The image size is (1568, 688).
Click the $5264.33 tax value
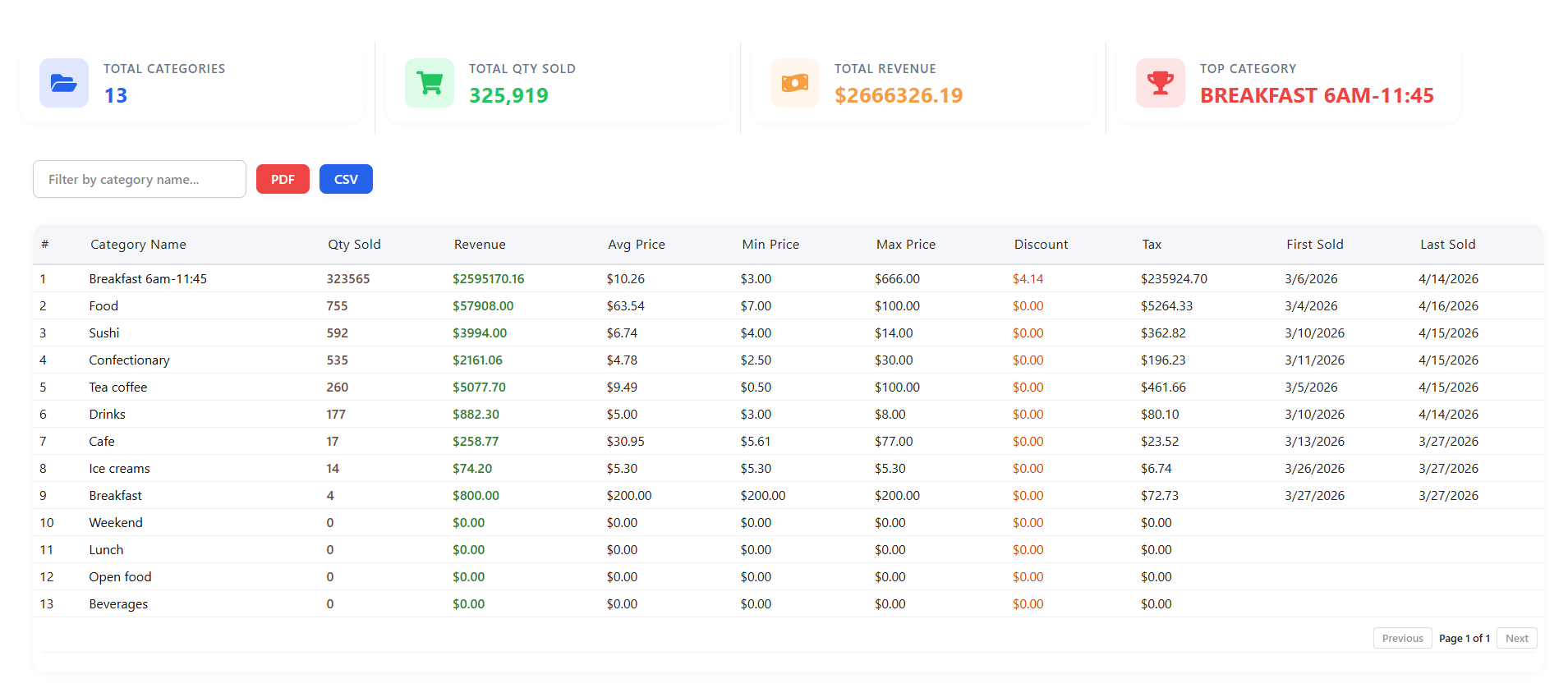coord(1166,305)
